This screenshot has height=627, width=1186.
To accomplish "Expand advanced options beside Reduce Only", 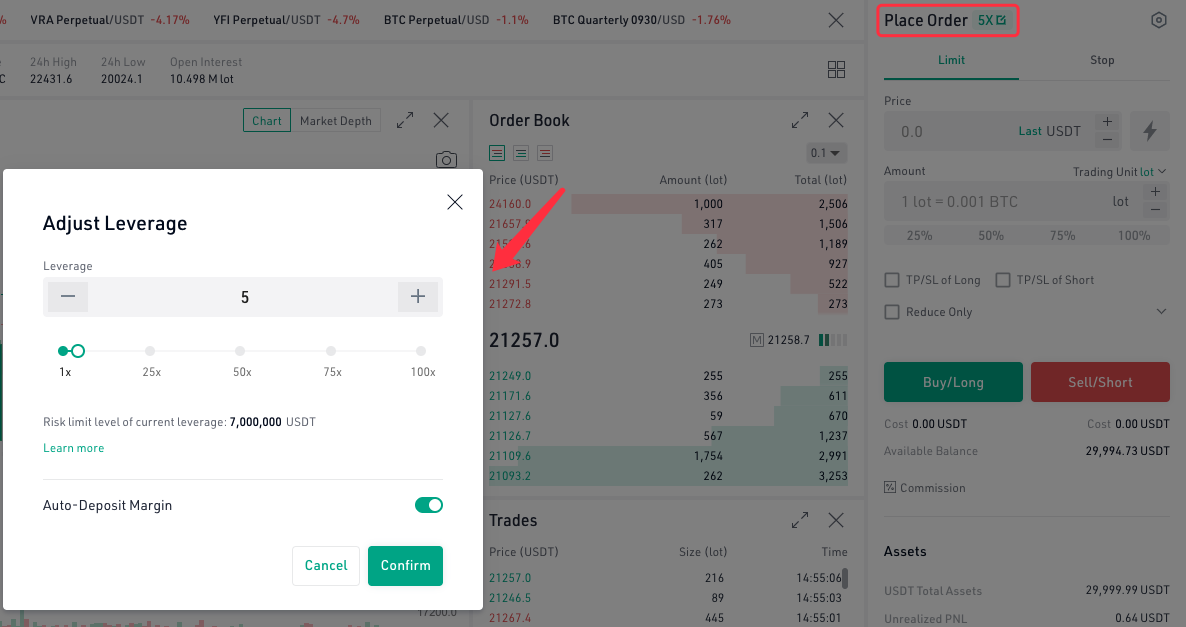I will (1161, 312).
